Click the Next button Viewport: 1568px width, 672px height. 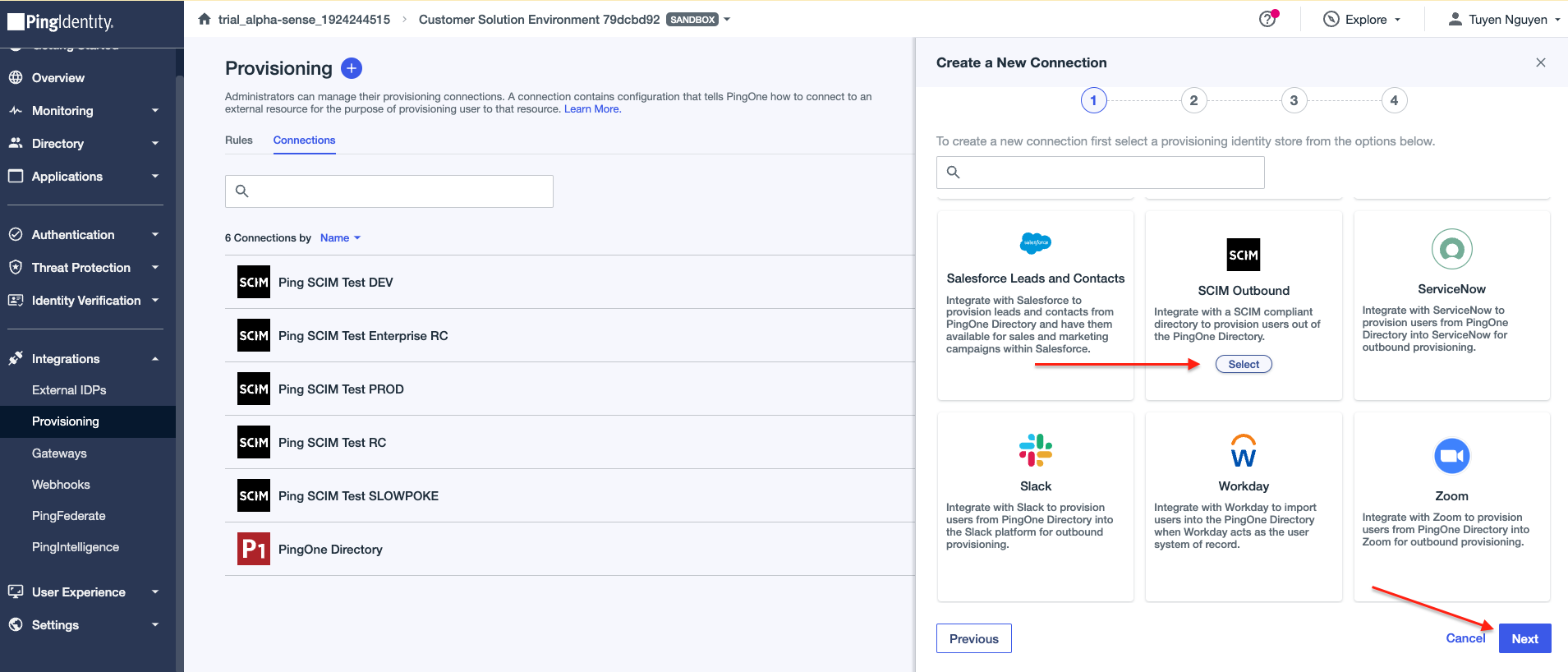pyautogui.click(x=1524, y=638)
